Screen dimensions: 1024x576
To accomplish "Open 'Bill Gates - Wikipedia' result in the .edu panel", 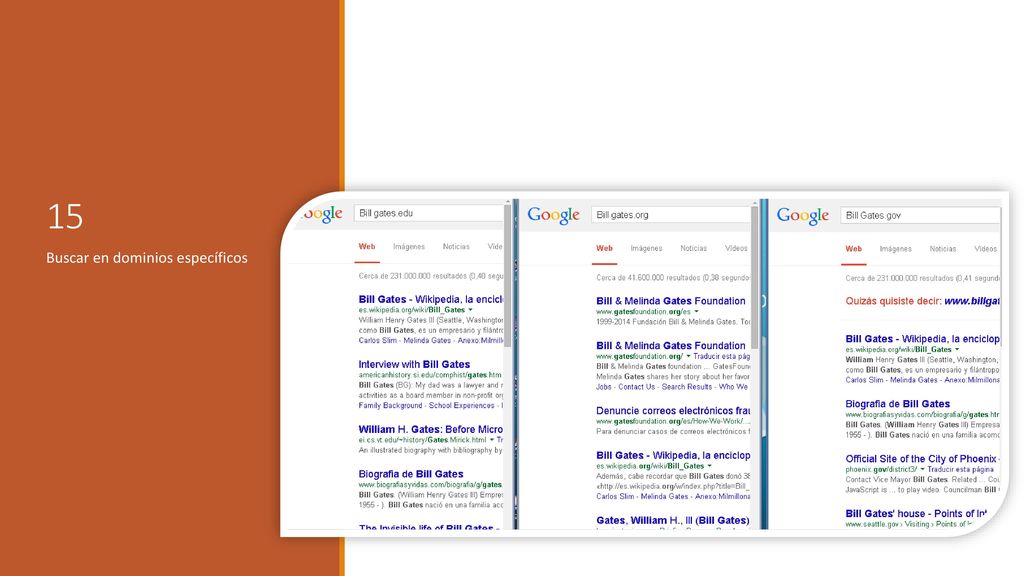I will tap(430, 299).
